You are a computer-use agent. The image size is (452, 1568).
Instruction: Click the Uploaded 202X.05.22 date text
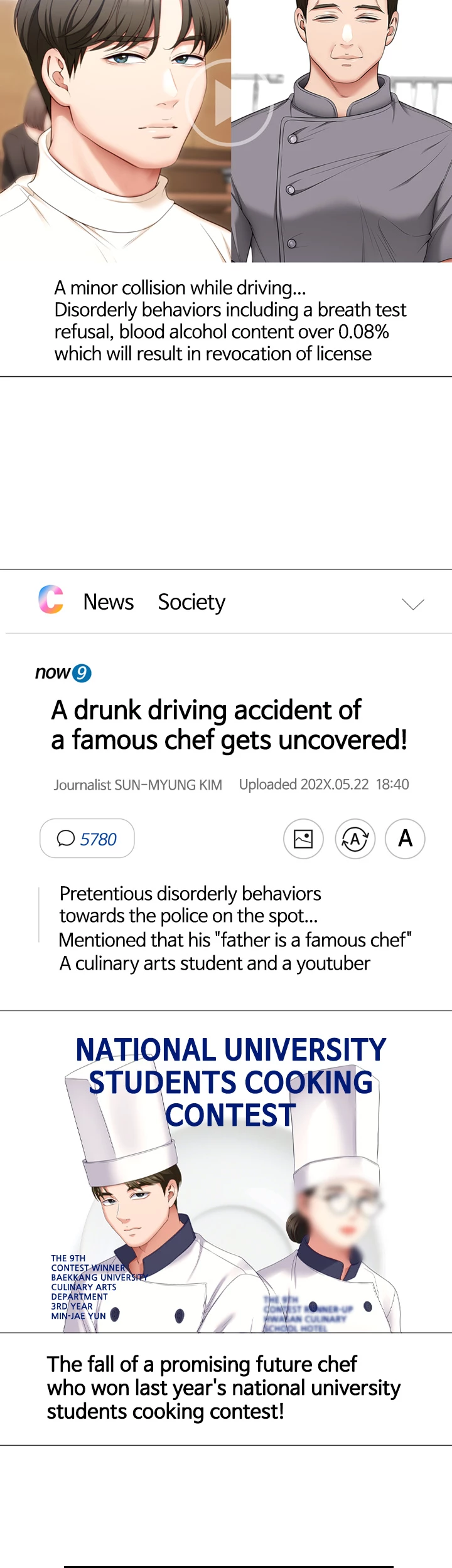tap(324, 785)
